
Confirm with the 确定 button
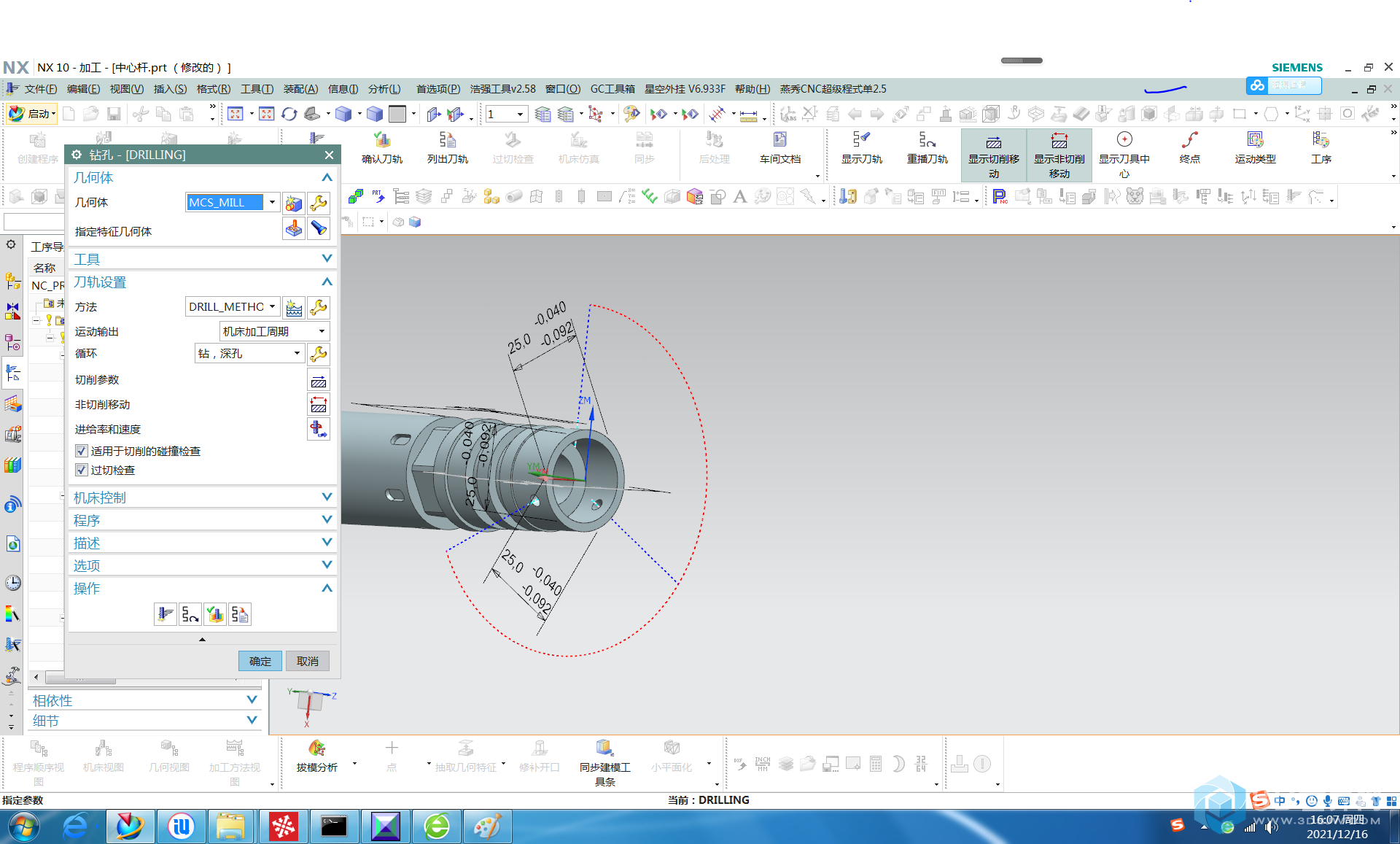pyautogui.click(x=260, y=661)
